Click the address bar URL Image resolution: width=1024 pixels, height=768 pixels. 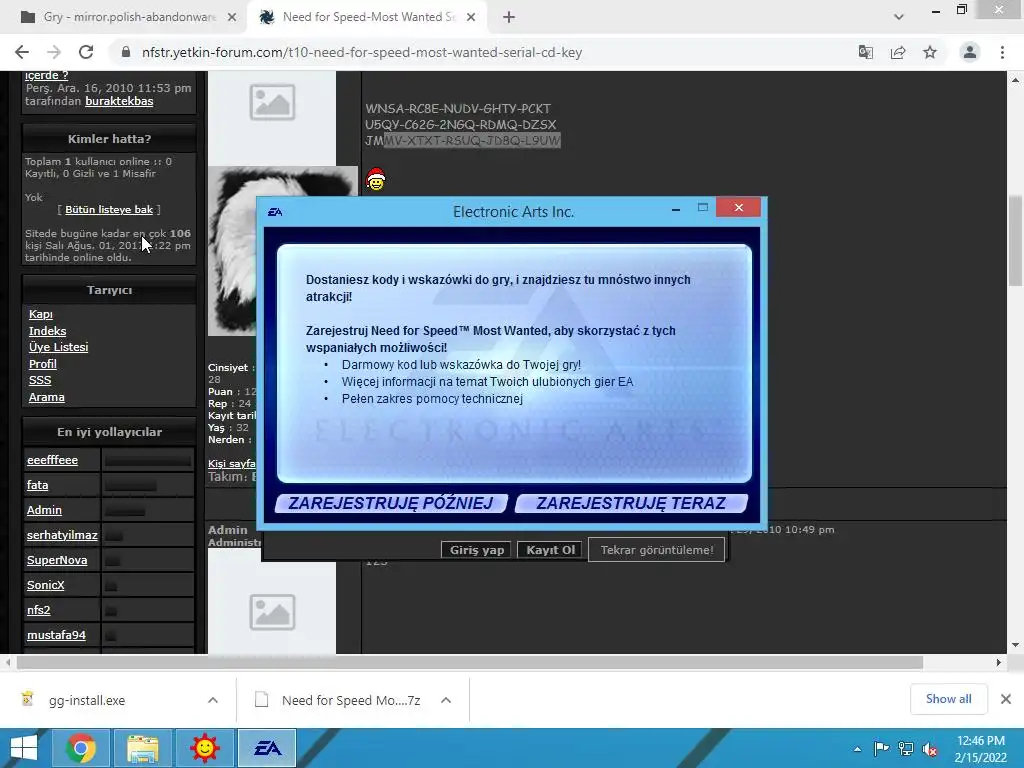tap(362, 52)
